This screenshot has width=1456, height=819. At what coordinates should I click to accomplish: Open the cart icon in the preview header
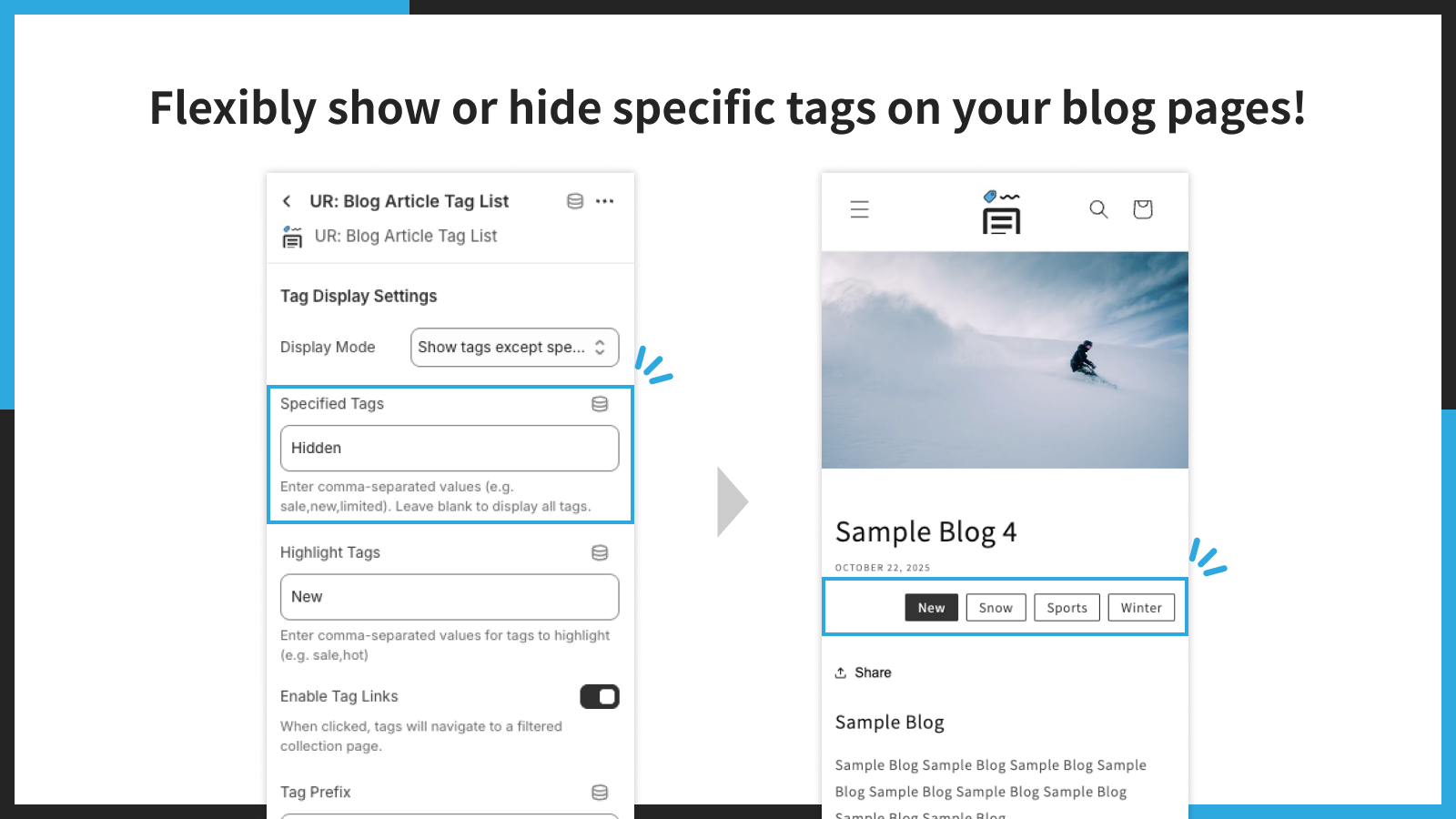click(x=1142, y=209)
